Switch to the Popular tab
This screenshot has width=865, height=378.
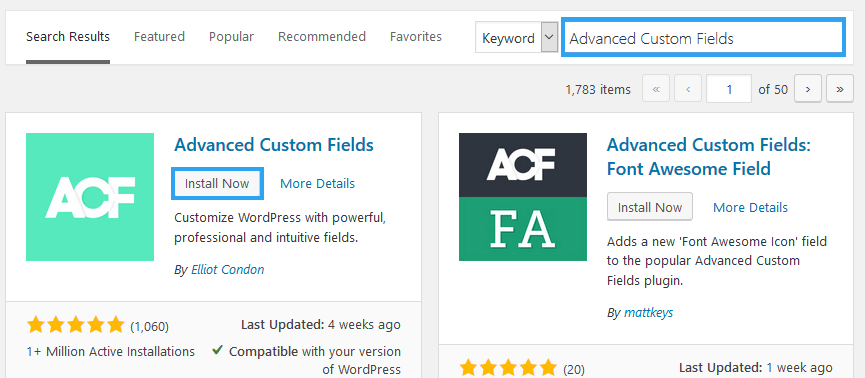coord(231,37)
